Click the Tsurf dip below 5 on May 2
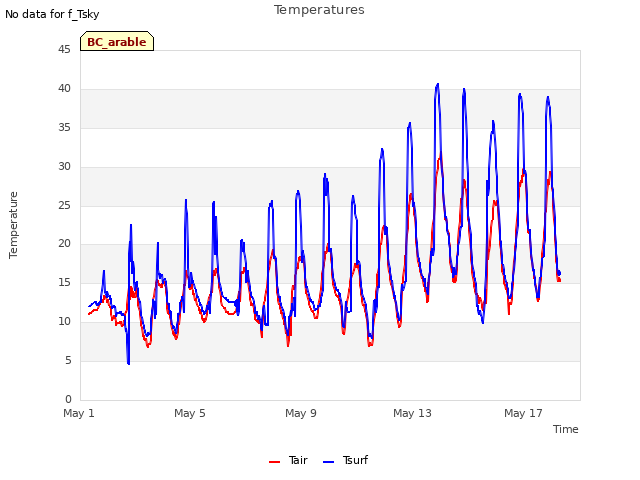 click(129, 363)
